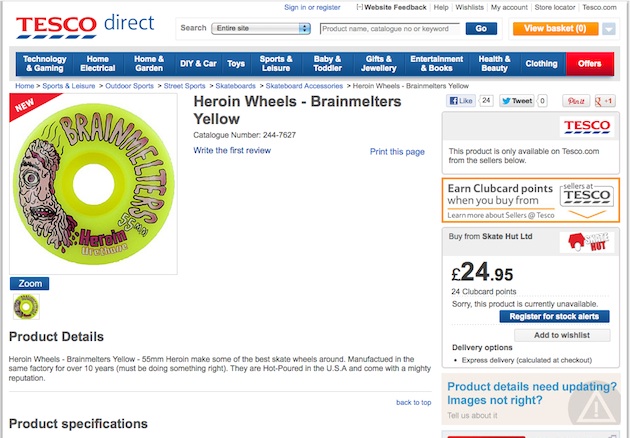Viewport: 630px width, 438px height.
Task: Expand the Website Feedback toggle
Action: click(x=359, y=7)
